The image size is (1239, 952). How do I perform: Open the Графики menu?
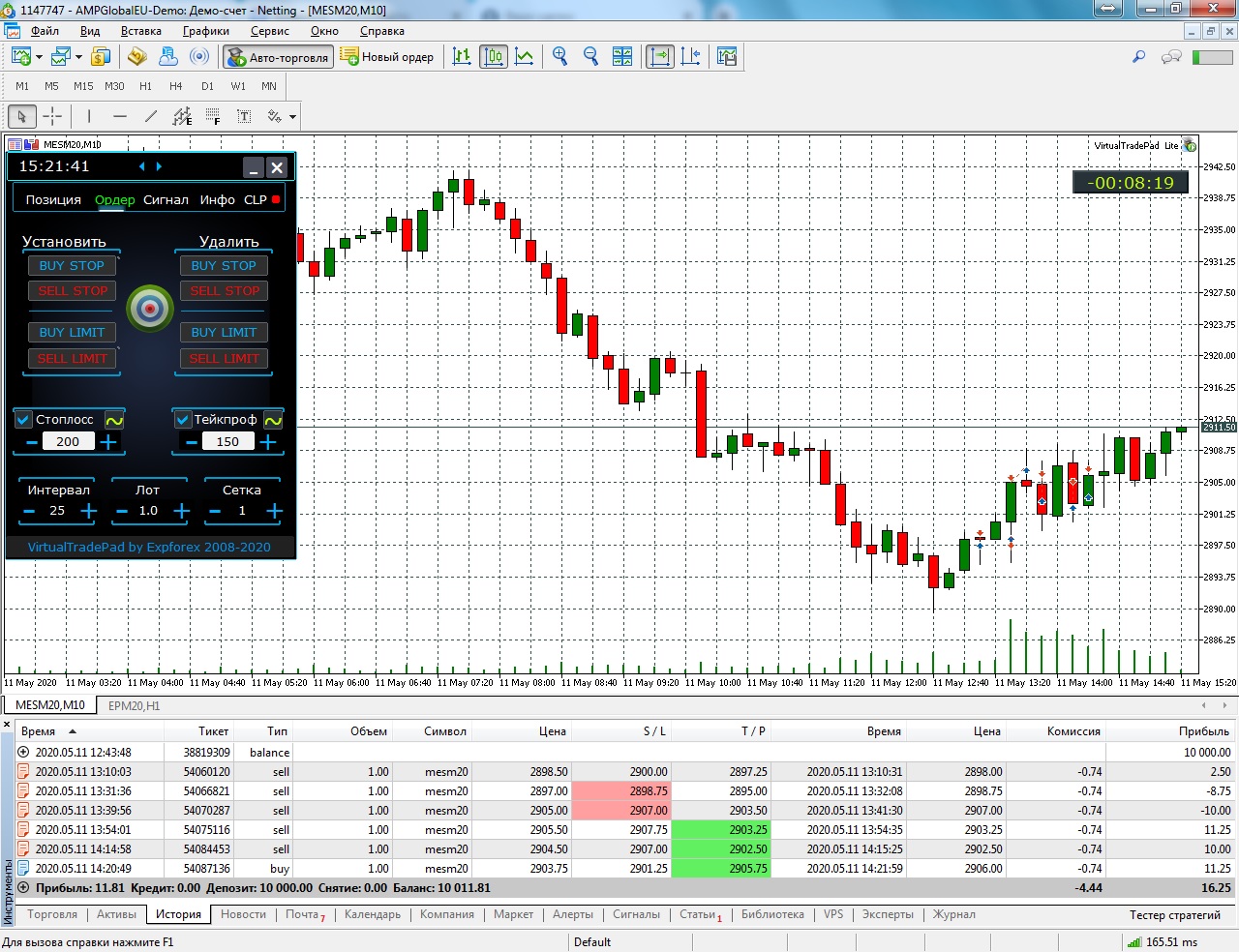pyautogui.click(x=206, y=31)
